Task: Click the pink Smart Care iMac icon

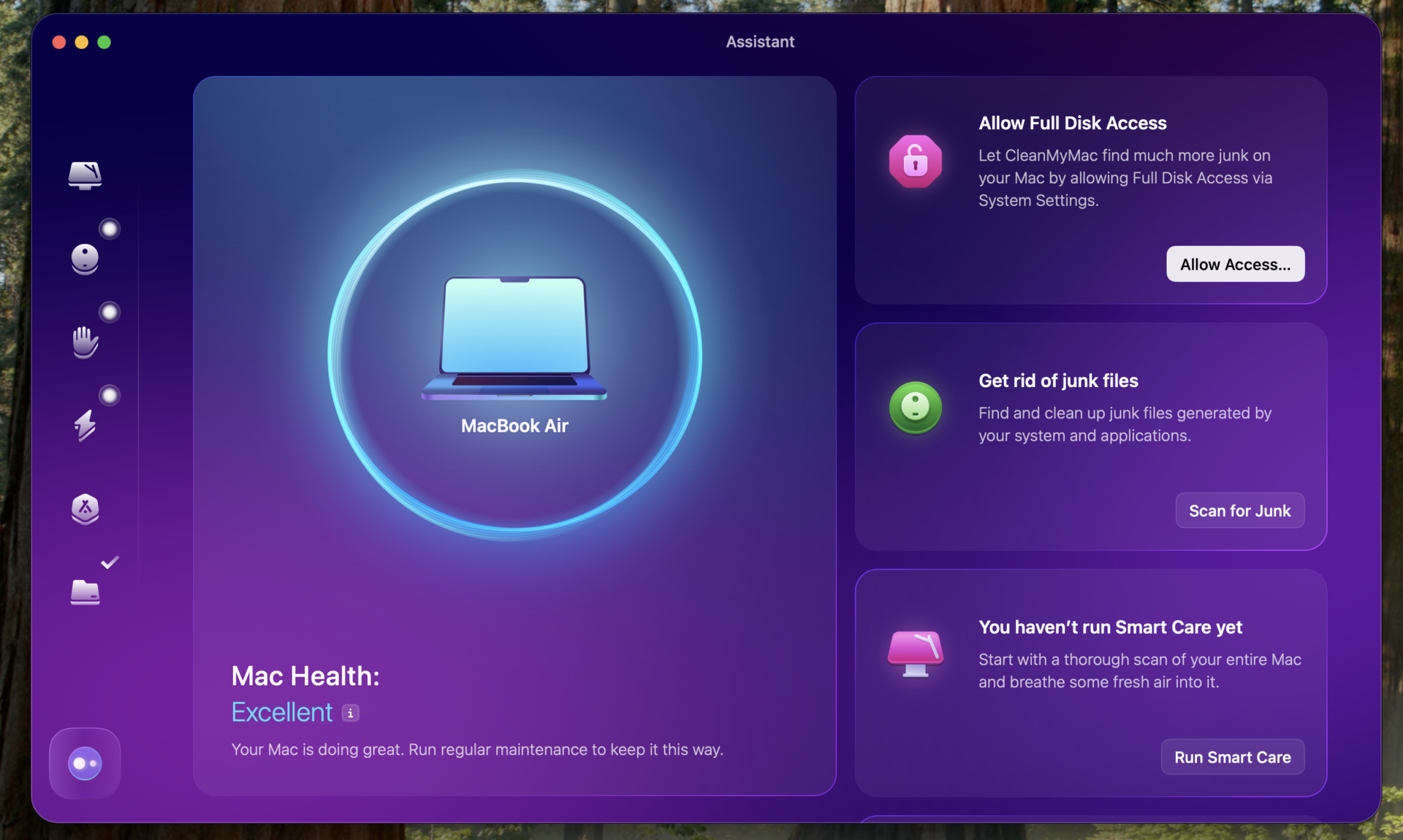Action: coord(915,654)
